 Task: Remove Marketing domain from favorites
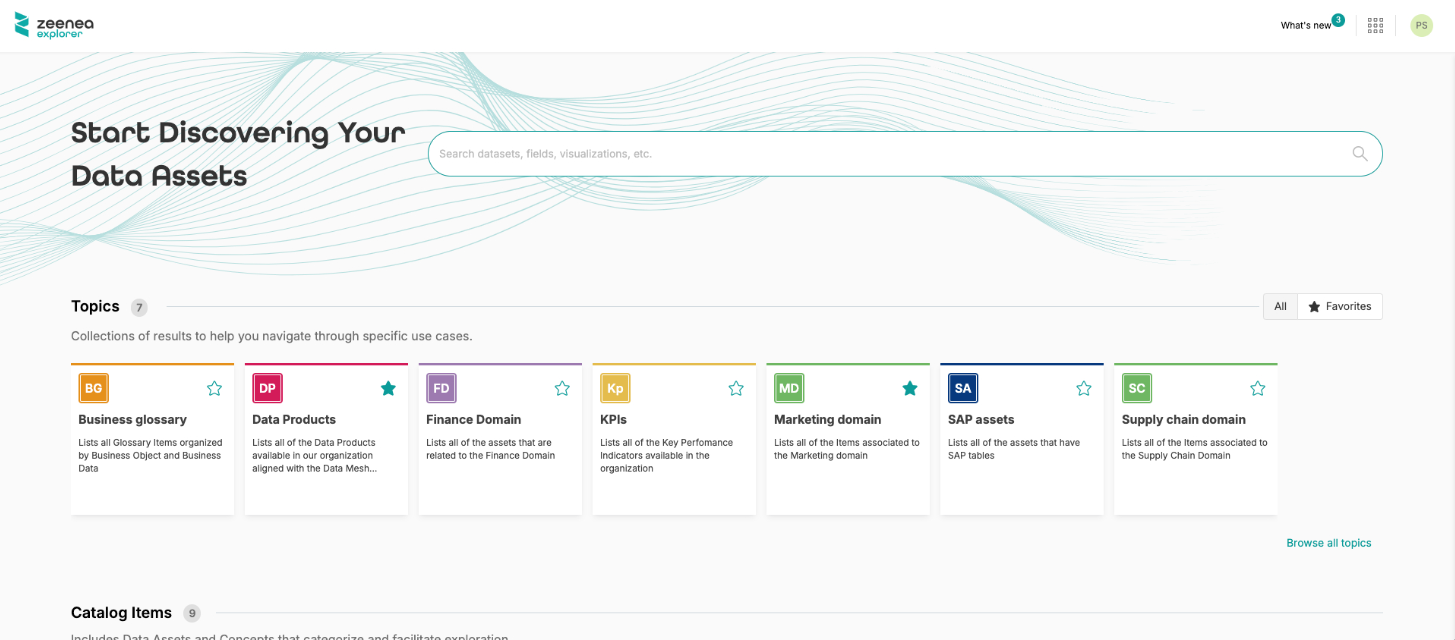click(x=910, y=388)
